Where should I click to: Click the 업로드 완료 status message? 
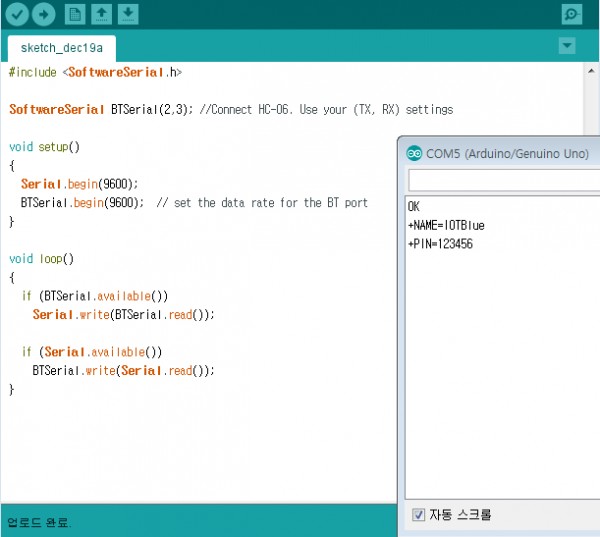point(39,522)
